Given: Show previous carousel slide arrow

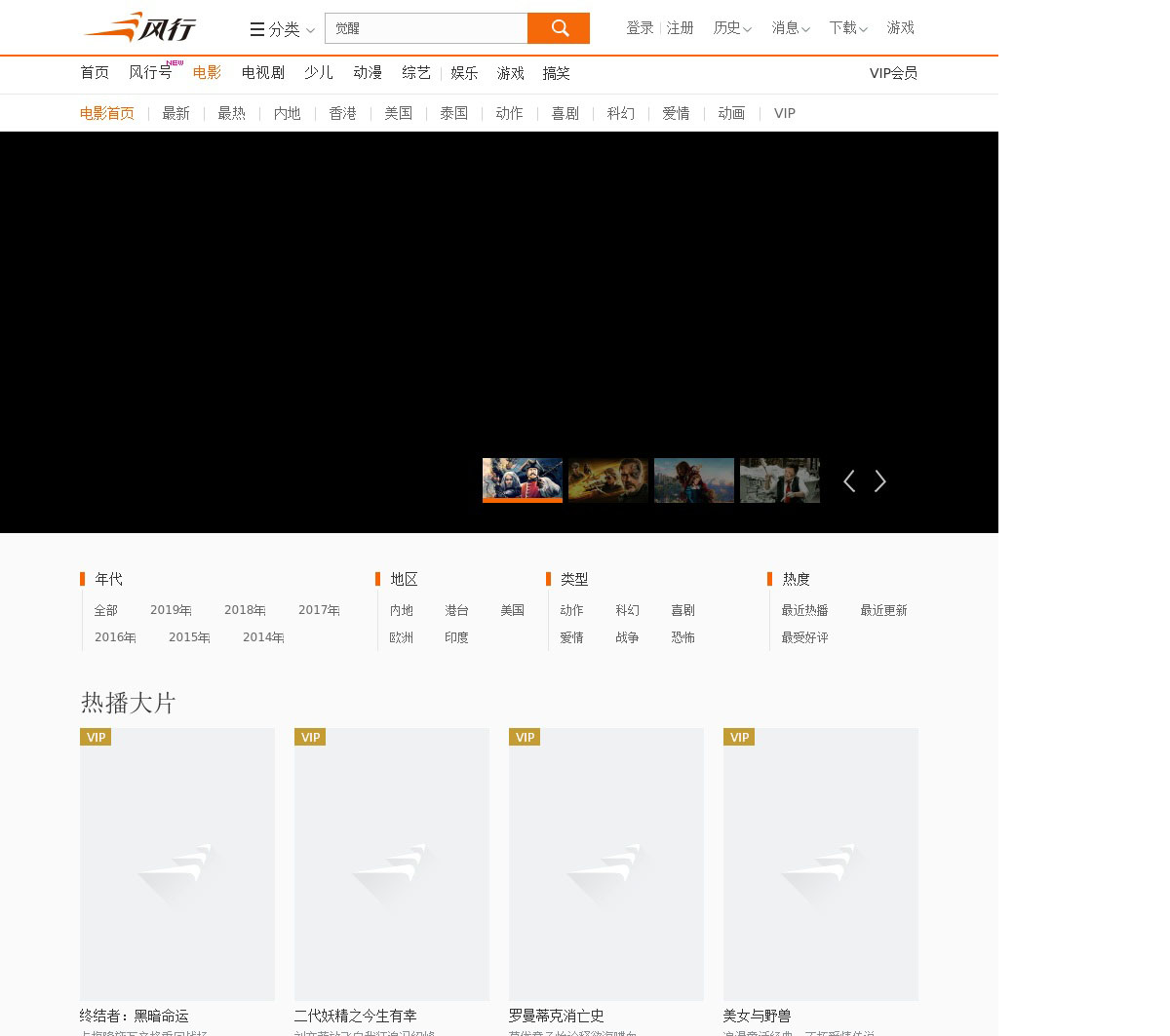Looking at the screenshot, I should [849, 481].
